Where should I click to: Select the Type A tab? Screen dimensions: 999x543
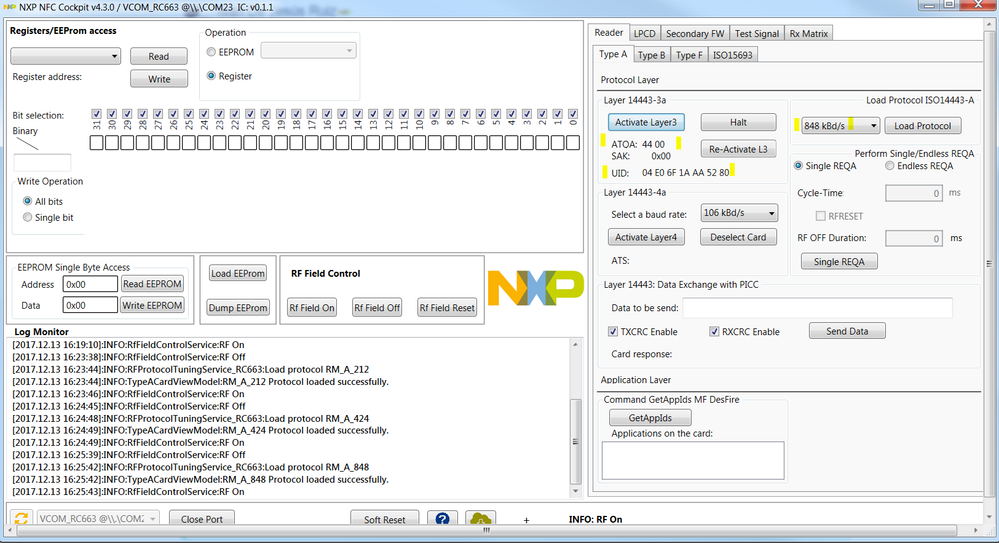pyautogui.click(x=613, y=54)
